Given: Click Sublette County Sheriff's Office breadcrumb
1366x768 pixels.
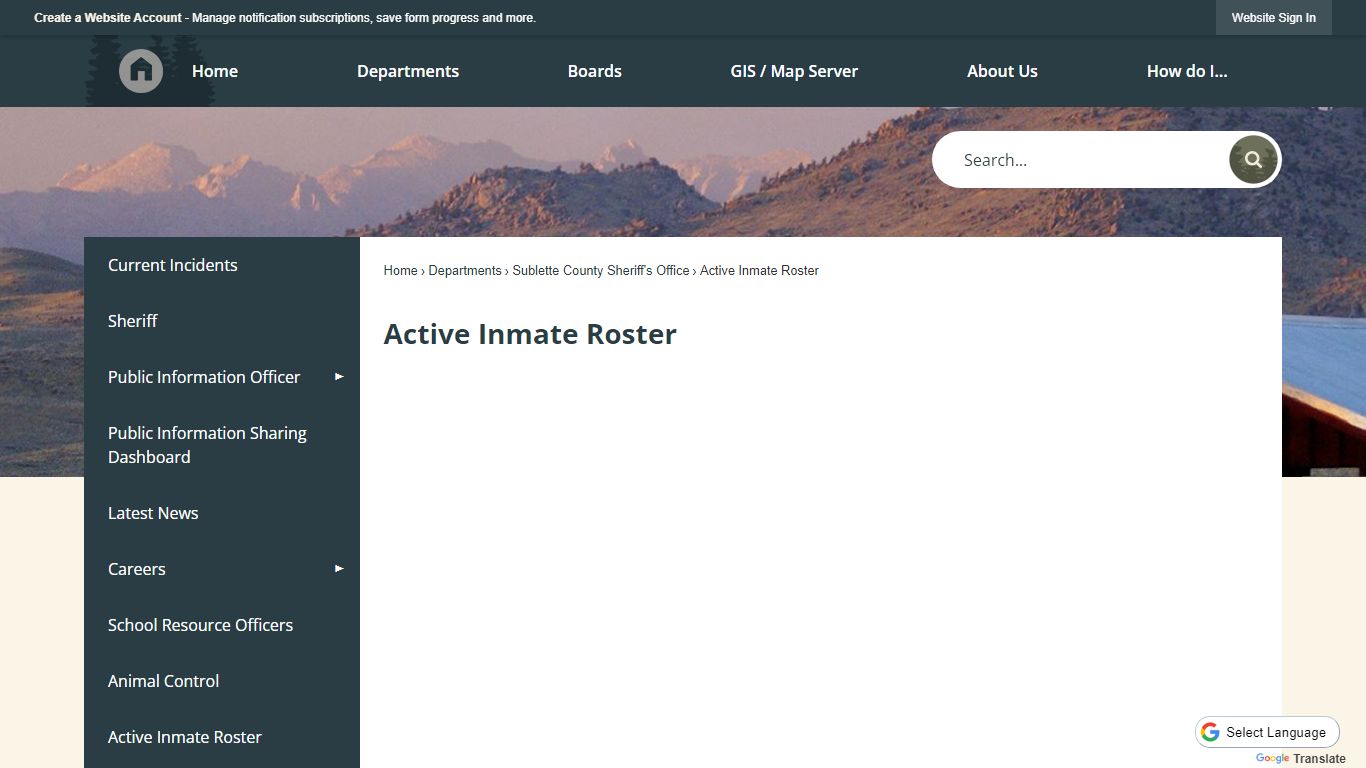Looking at the screenshot, I should point(601,271).
